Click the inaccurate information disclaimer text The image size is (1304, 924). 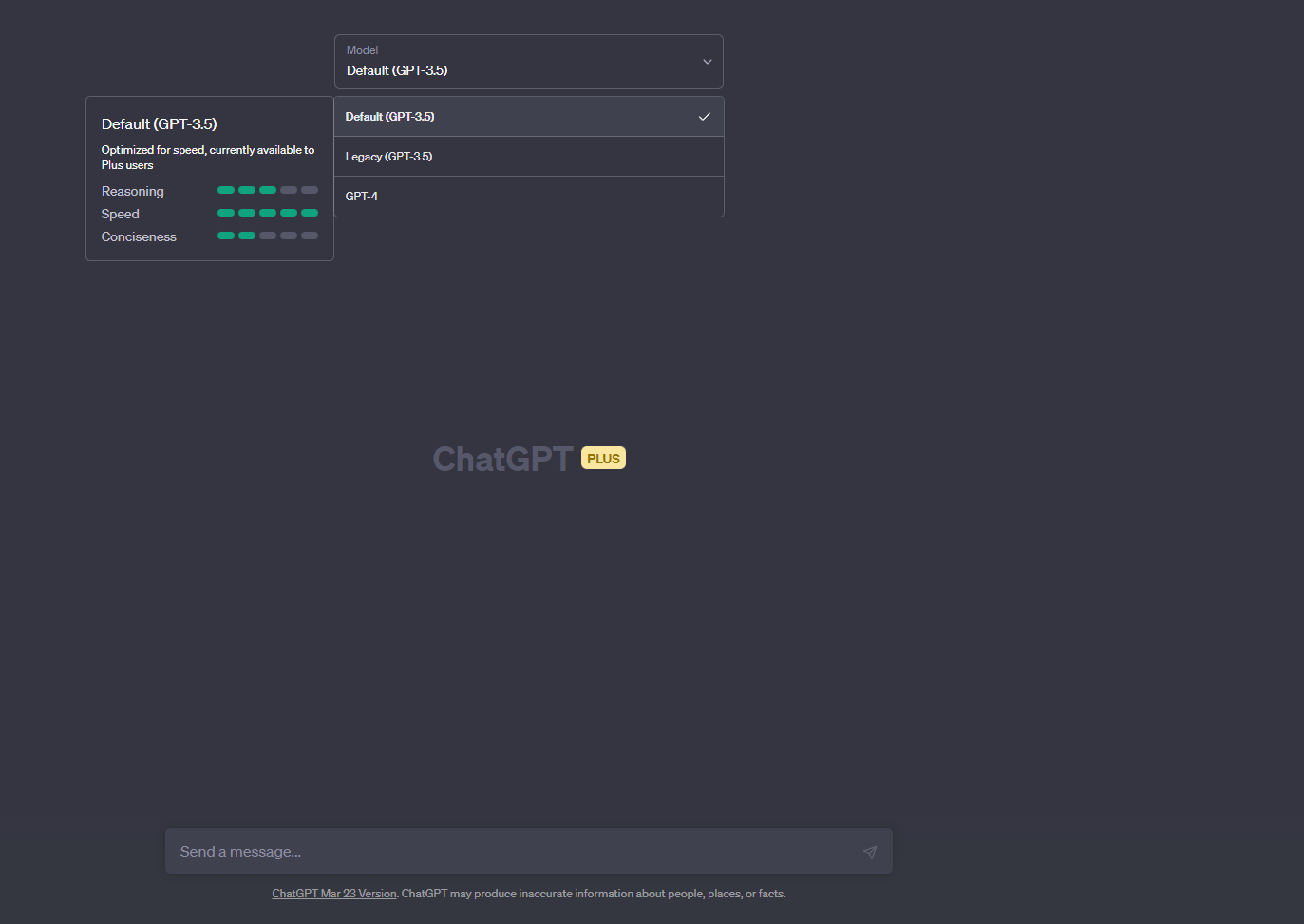pyautogui.click(x=594, y=894)
